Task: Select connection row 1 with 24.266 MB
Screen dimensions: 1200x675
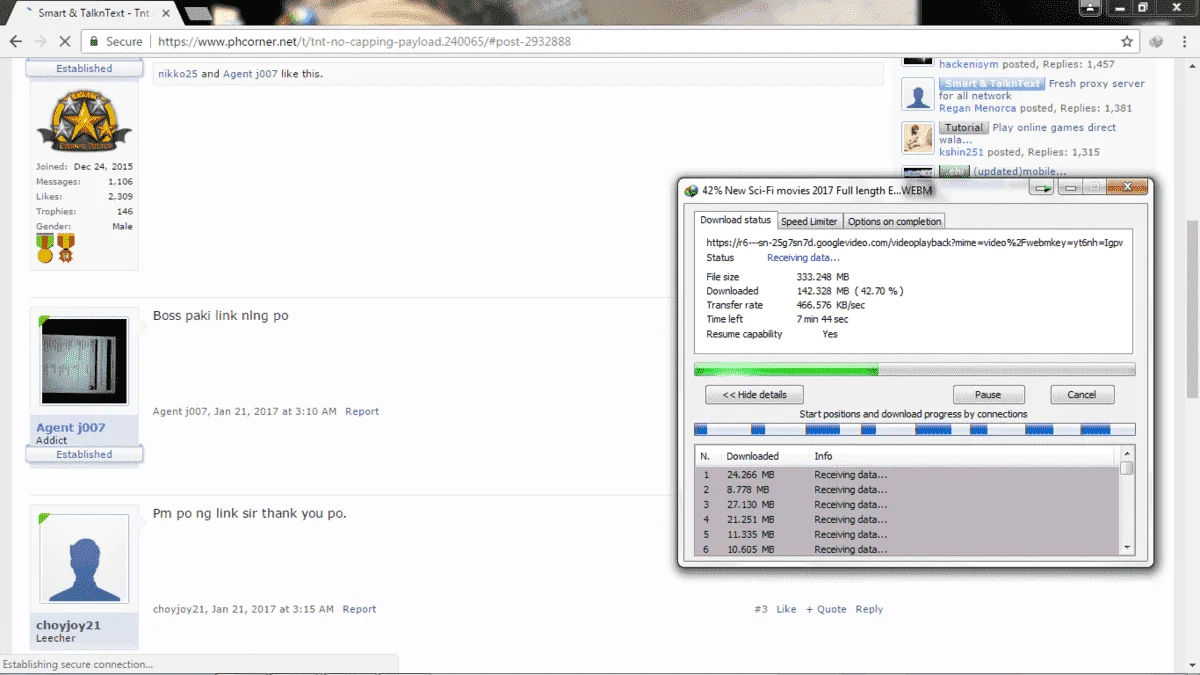Action: 907,475
